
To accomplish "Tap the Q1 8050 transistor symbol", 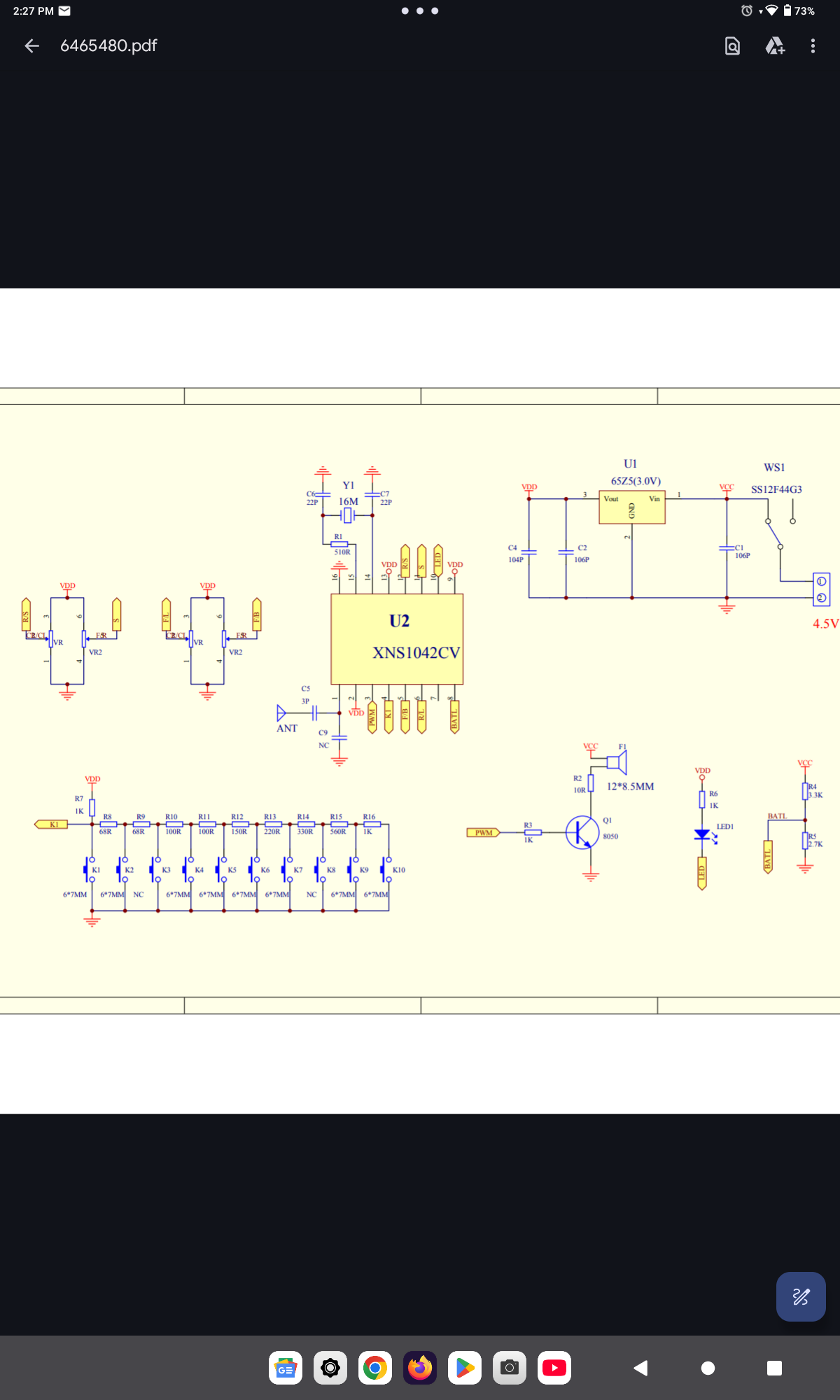I will coord(582,832).
